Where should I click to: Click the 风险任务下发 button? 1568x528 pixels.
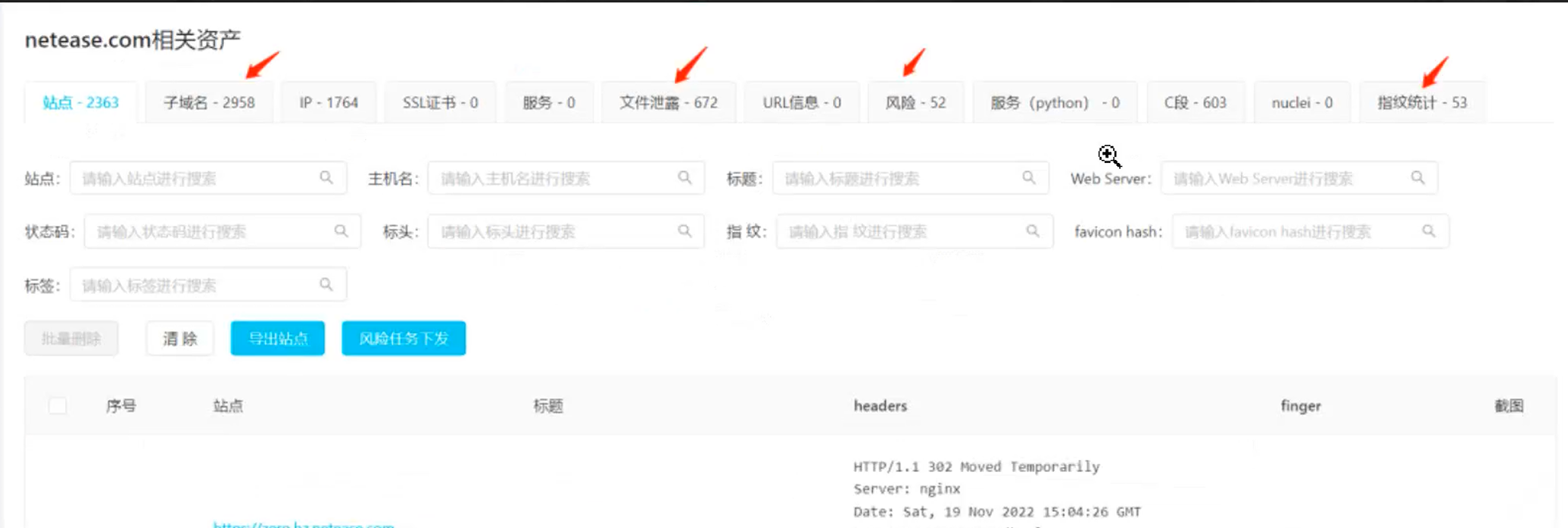pyautogui.click(x=404, y=339)
